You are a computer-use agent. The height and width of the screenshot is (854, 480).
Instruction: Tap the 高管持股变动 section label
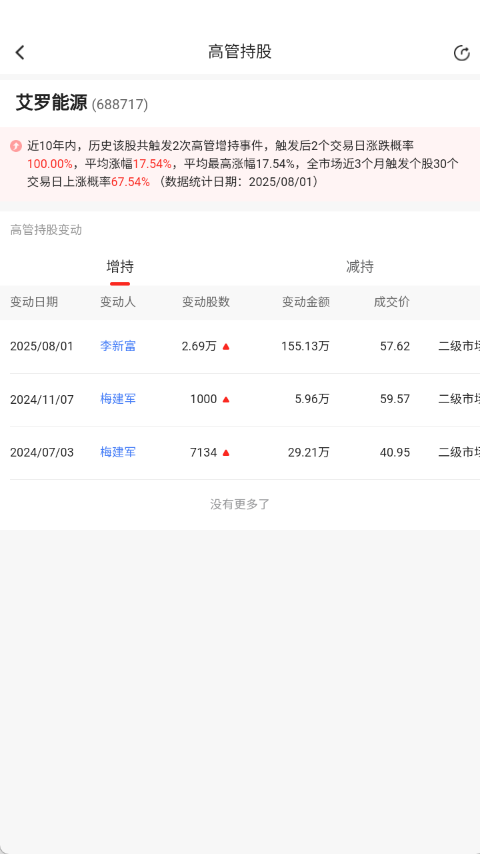coord(46,230)
